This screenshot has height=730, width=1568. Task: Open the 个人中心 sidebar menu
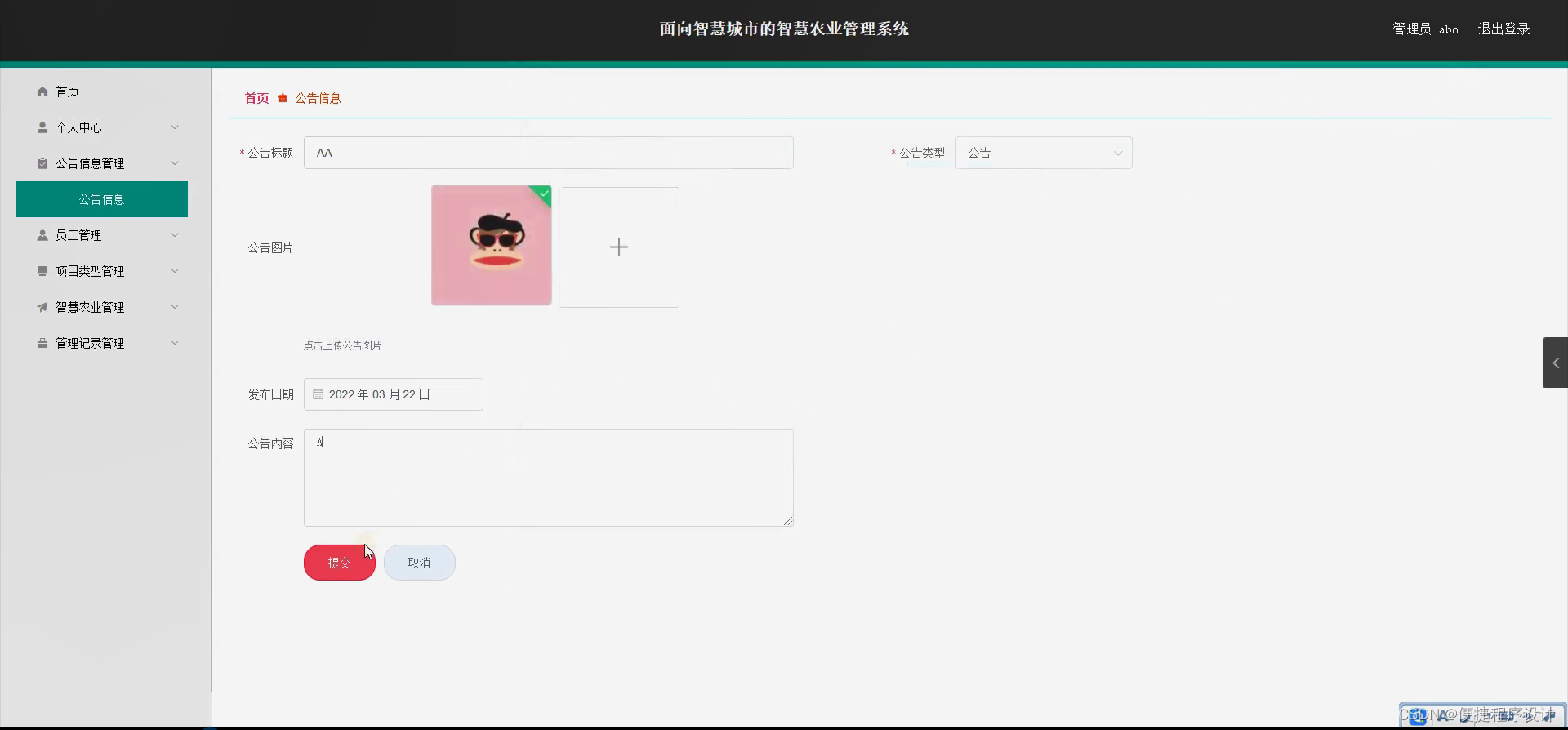click(x=102, y=127)
